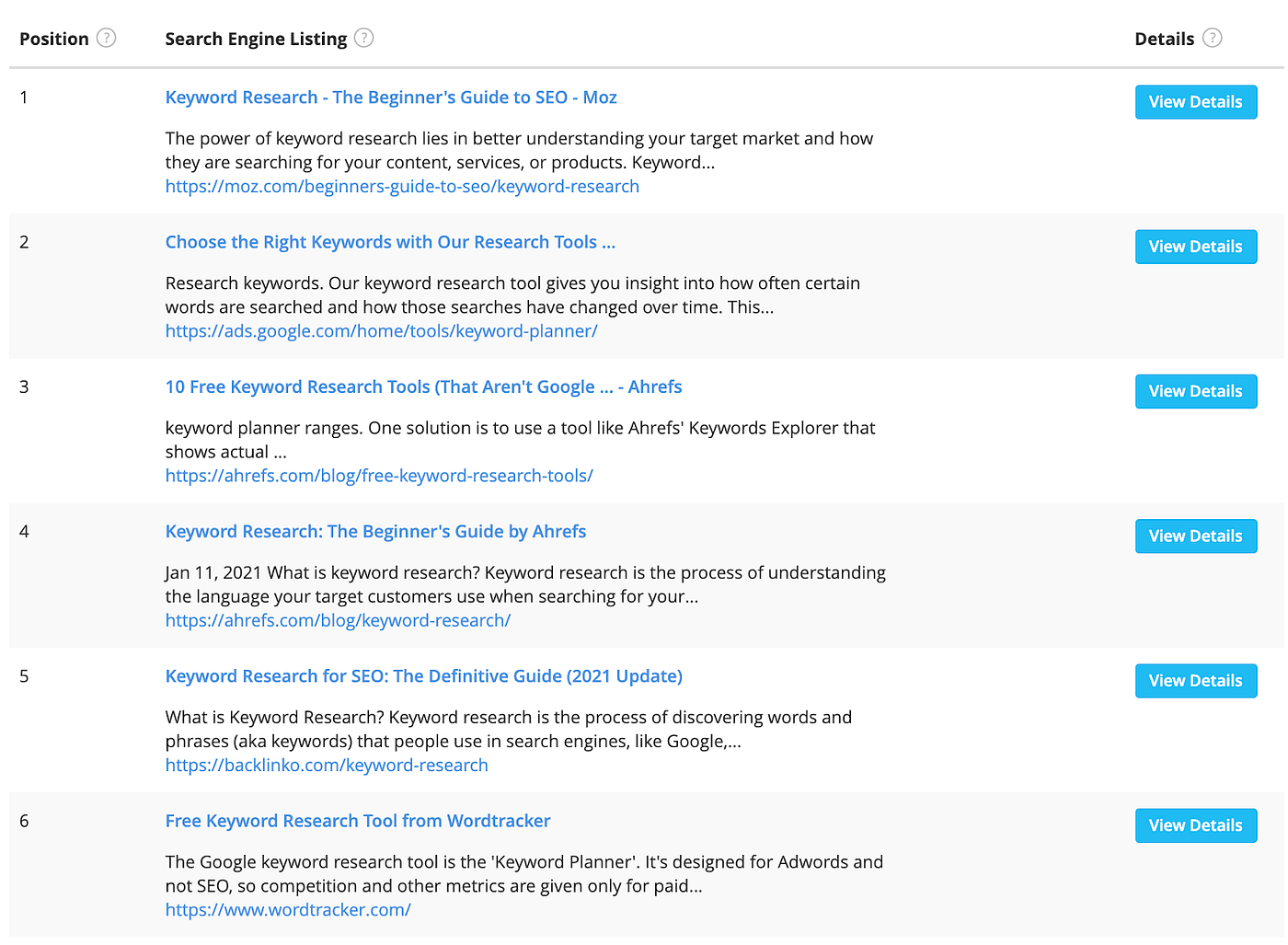Open View Details for position 3
This screenshot has height=945, width=1288.
(x=1196, y=391)
